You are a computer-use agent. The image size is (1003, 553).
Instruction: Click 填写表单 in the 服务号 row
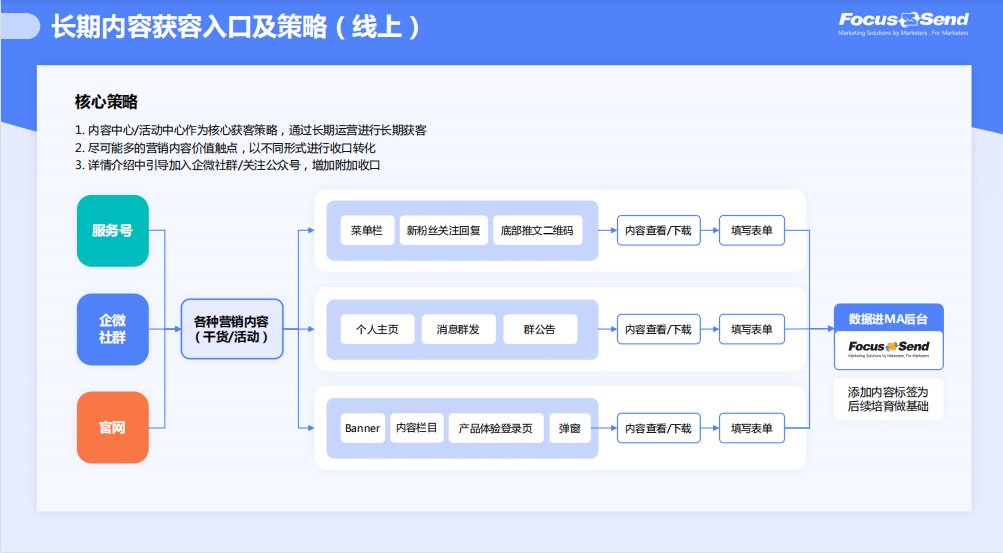click(x=751, y=231)
